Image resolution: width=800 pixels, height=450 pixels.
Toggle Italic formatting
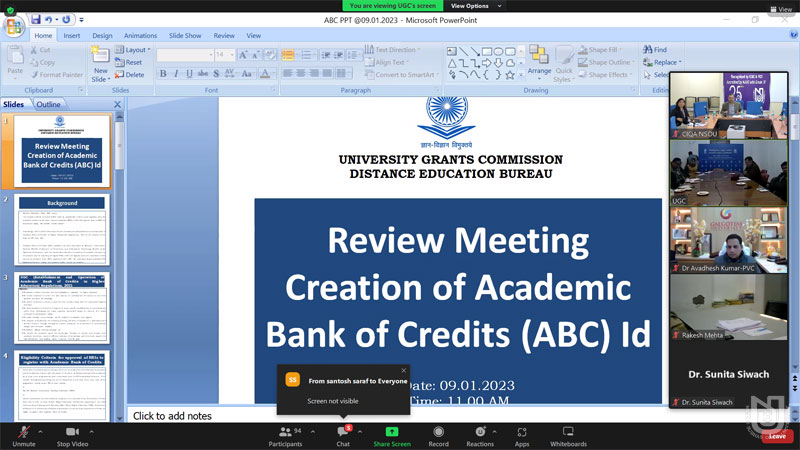(x=176, y=73)
